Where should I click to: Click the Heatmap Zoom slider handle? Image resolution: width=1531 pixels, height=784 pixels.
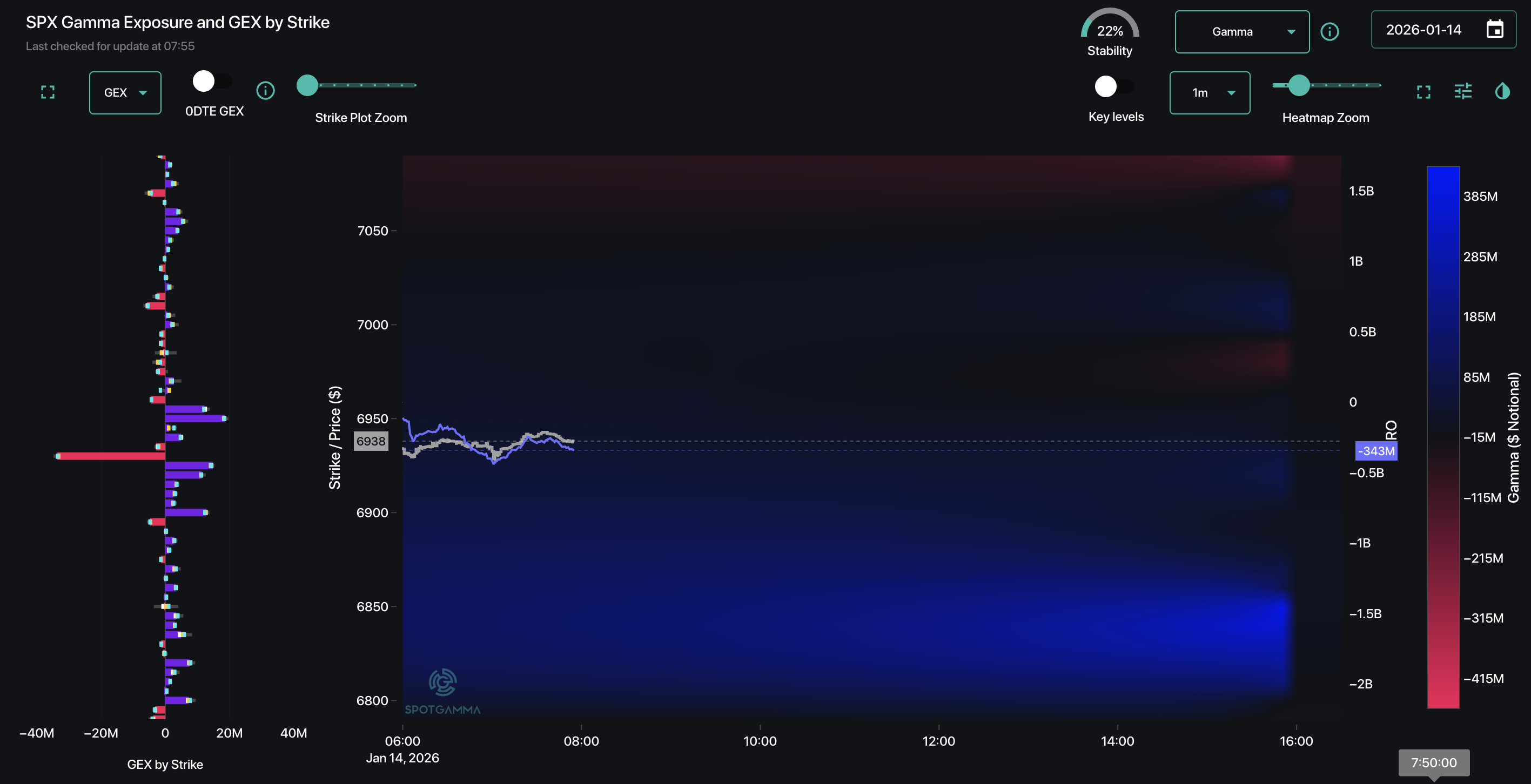tap(1299, 85)
